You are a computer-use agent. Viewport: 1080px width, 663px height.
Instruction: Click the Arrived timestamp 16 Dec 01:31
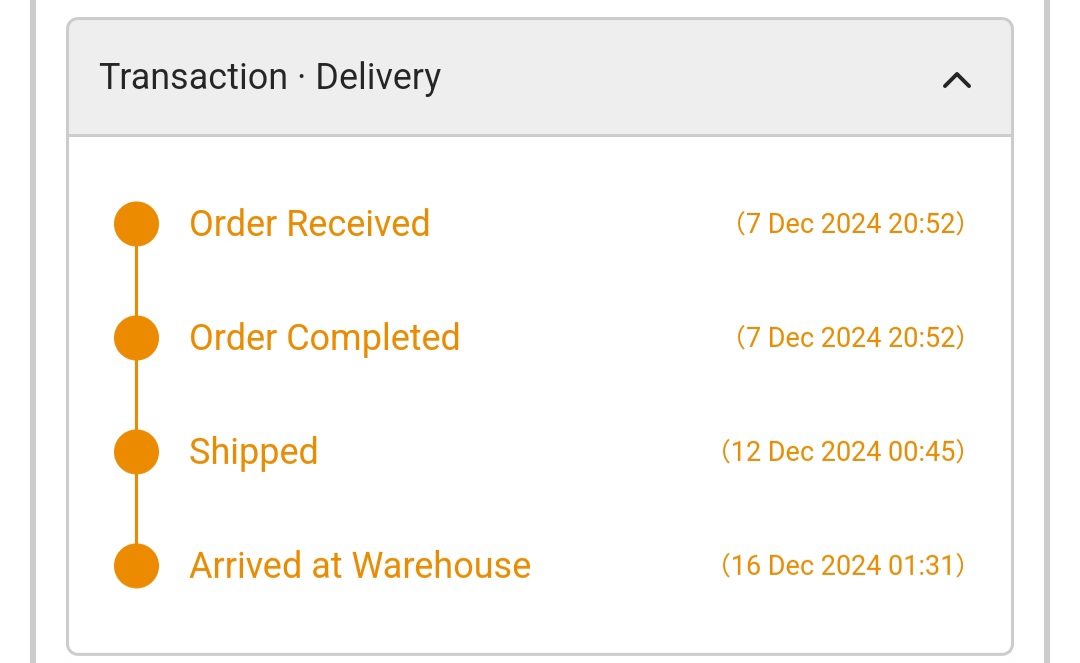[x=843, y=565]
